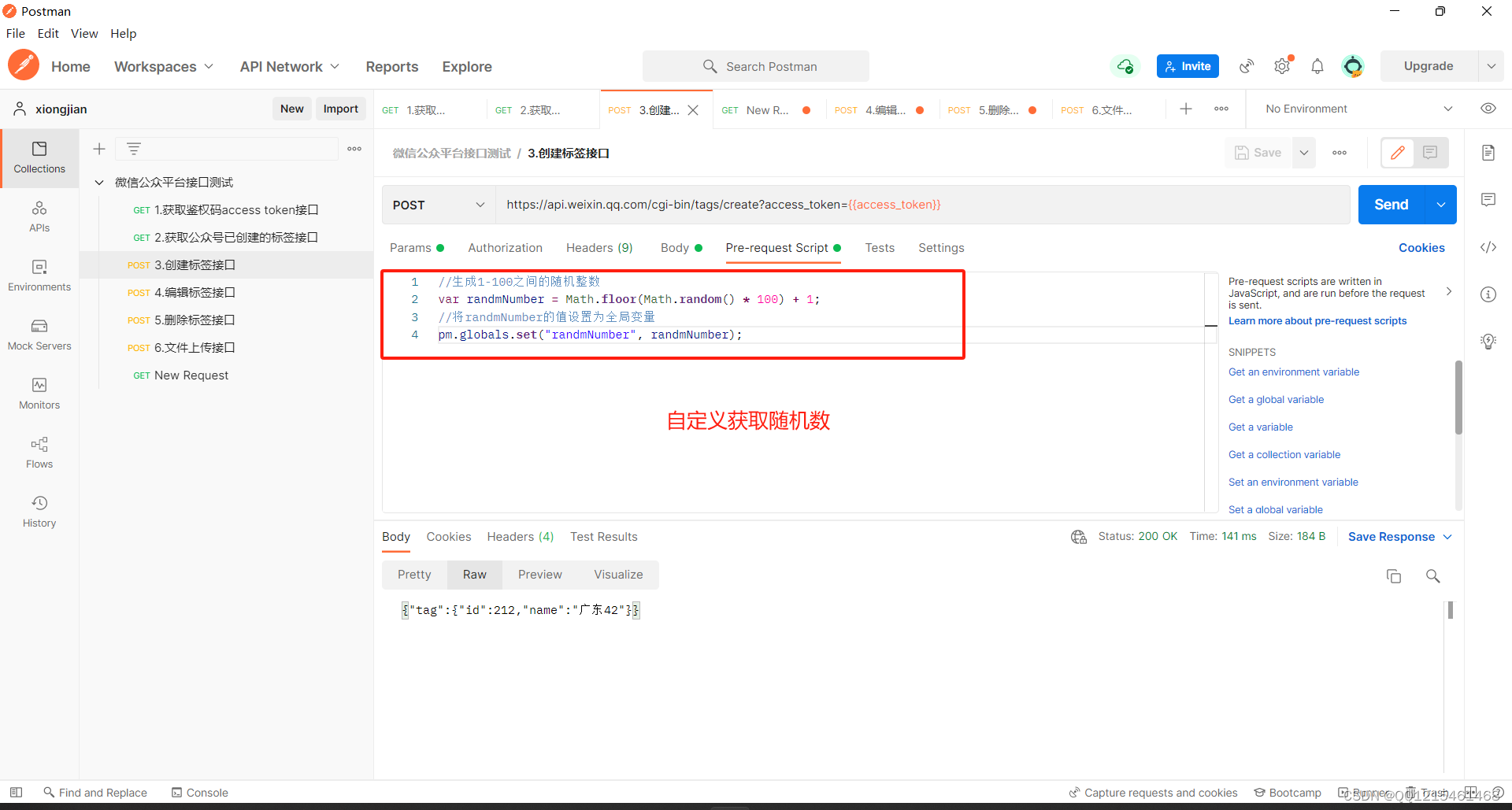Click the response network globe icon
Viewport: 1512px width, 810px height.
point(1079,537)
